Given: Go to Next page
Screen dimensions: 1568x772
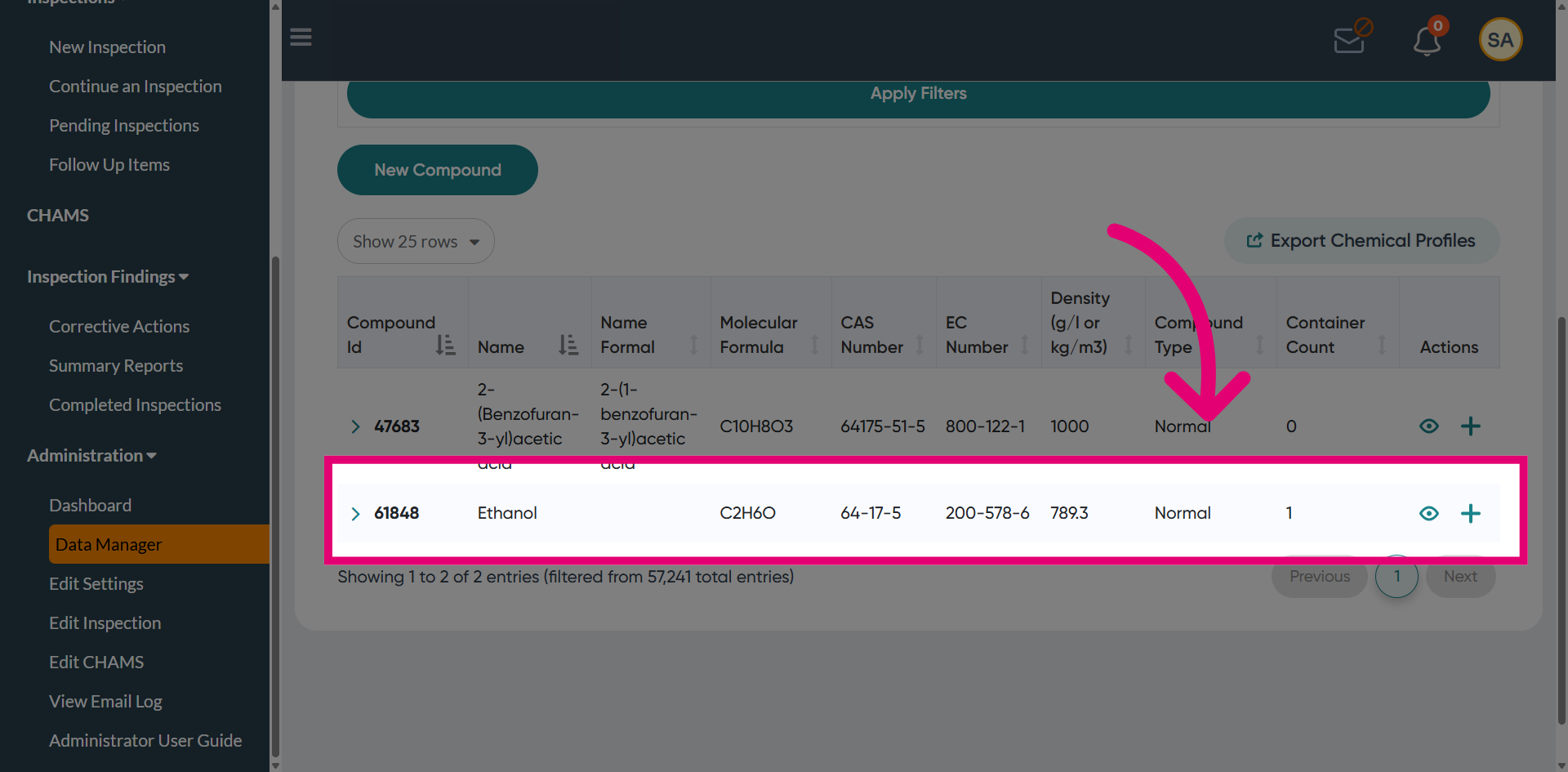Looking at the screenshot, I should coord(1460,577).
